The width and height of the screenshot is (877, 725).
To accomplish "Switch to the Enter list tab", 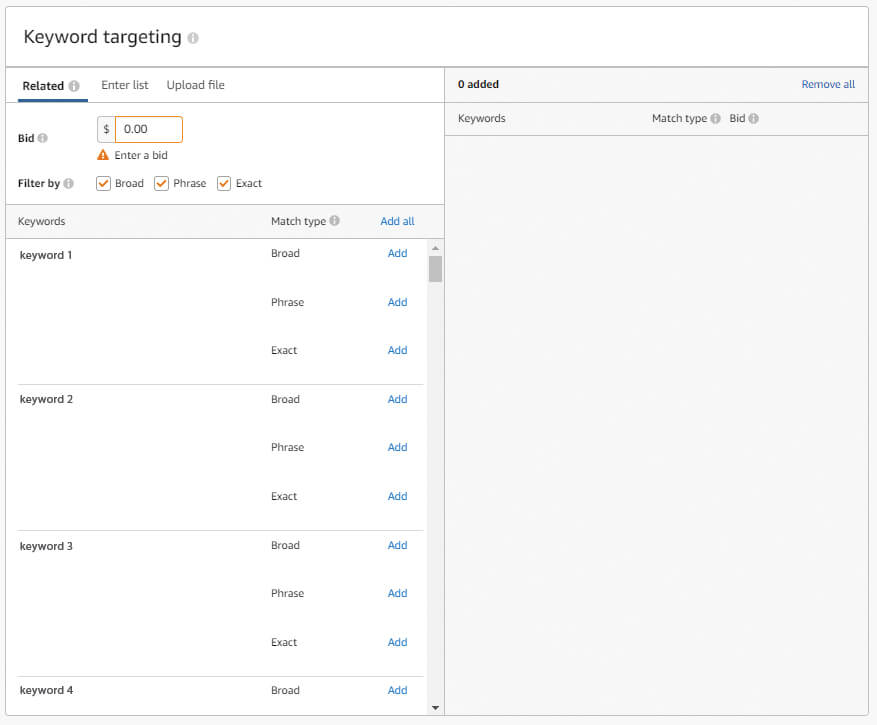I will [x=125, y=85].
